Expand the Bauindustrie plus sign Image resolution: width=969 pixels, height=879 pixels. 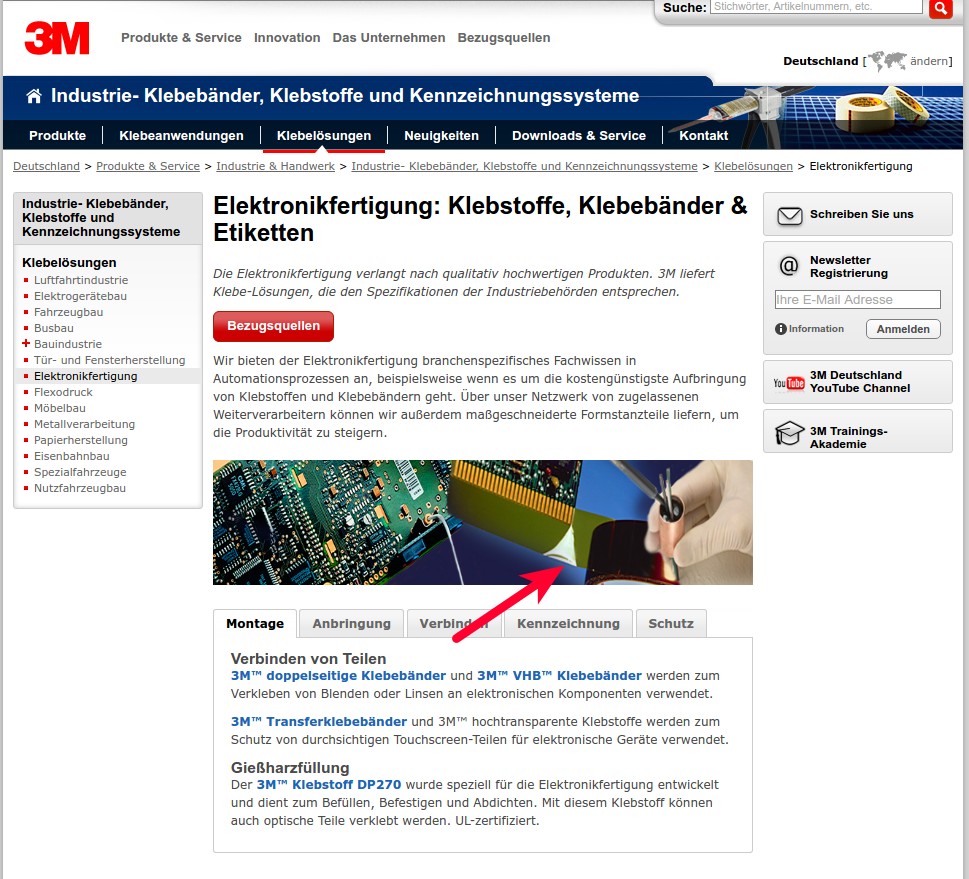(26, 343)
